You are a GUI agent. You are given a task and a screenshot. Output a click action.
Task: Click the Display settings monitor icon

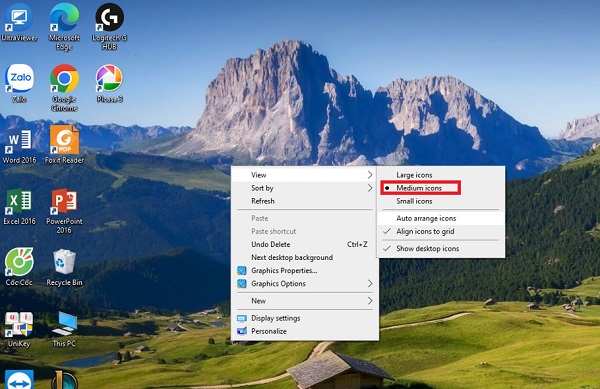click(x=242, y=318)
